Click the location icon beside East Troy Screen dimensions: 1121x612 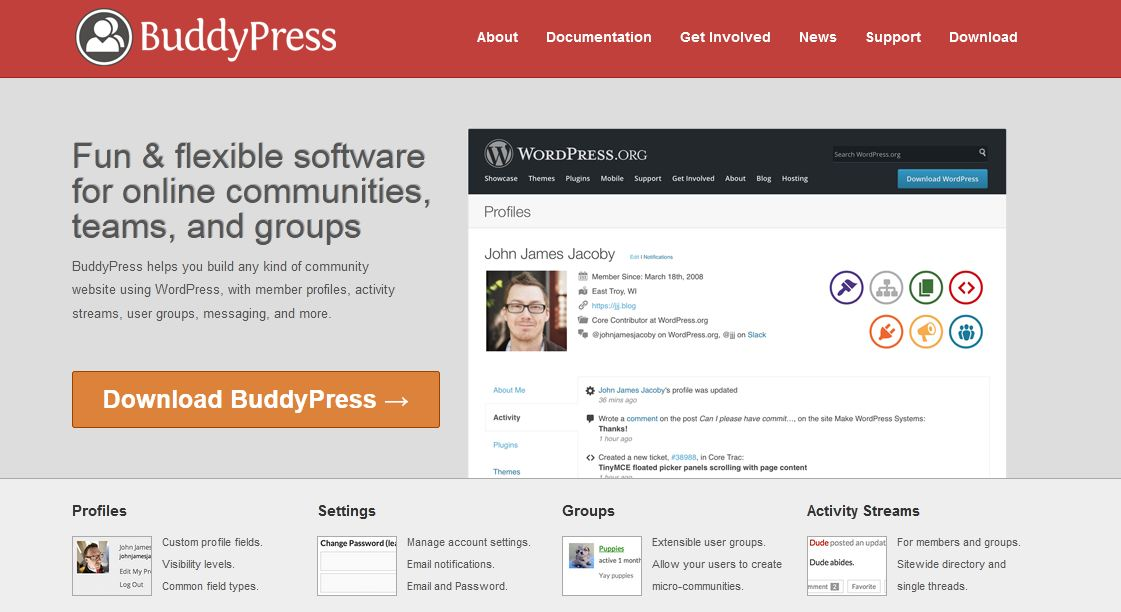pyautogui.click(x=583, y=291)
